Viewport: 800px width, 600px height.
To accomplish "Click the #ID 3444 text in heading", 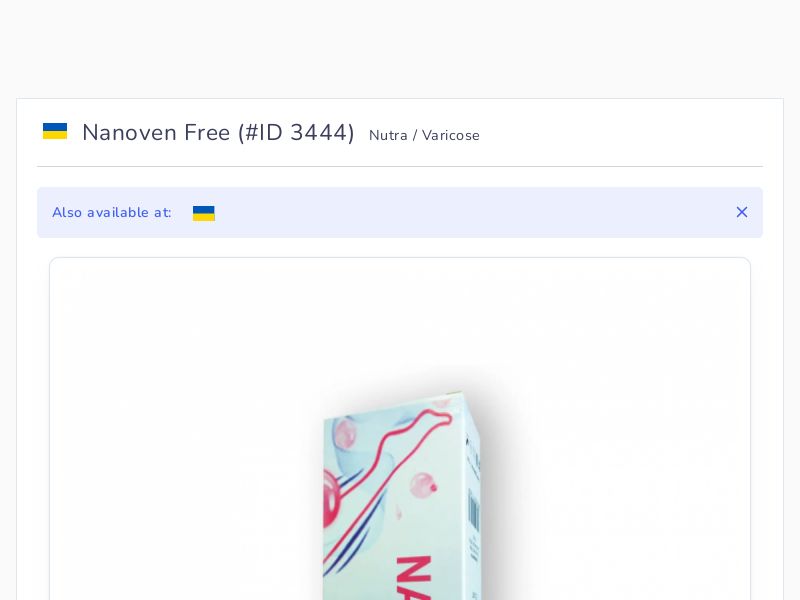I will pyautogui.click(x=296, y=133).
